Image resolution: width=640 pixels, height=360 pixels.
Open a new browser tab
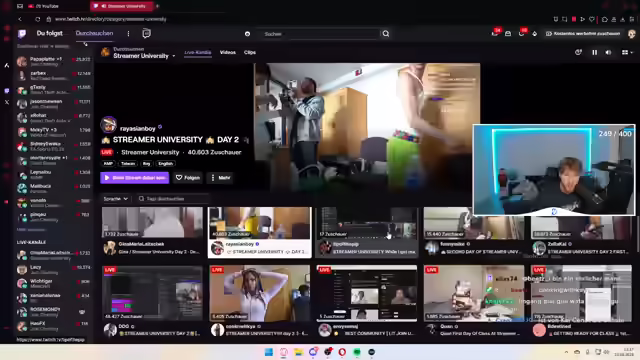click(158, 6)
